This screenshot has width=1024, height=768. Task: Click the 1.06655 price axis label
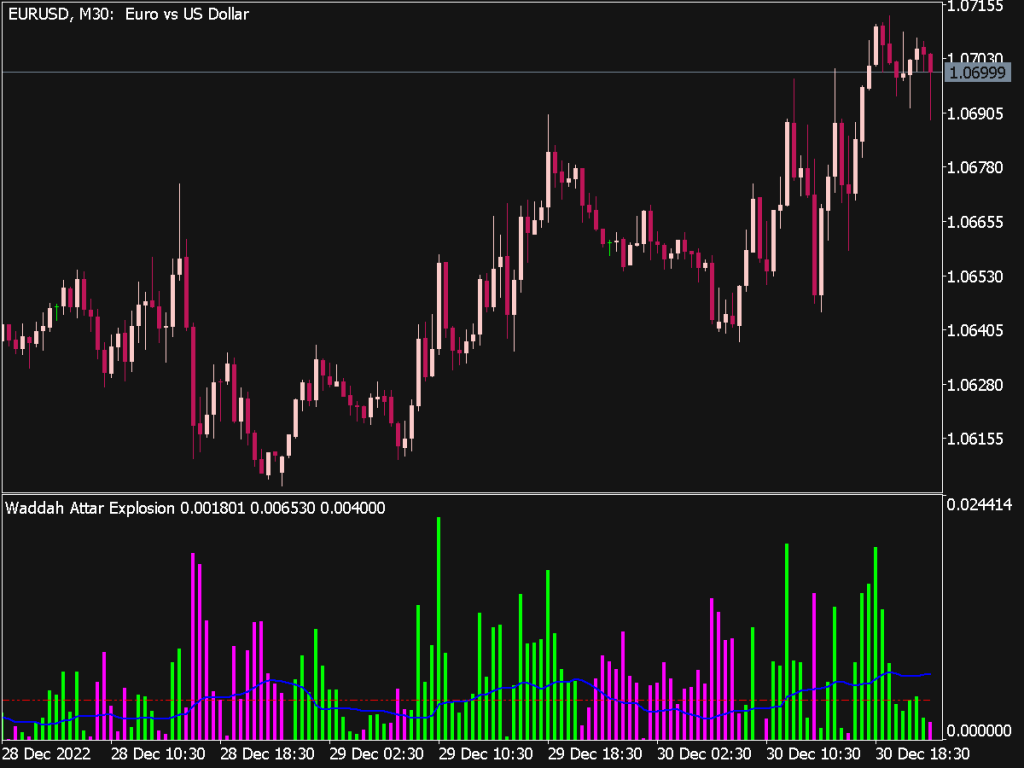[975, 222]
